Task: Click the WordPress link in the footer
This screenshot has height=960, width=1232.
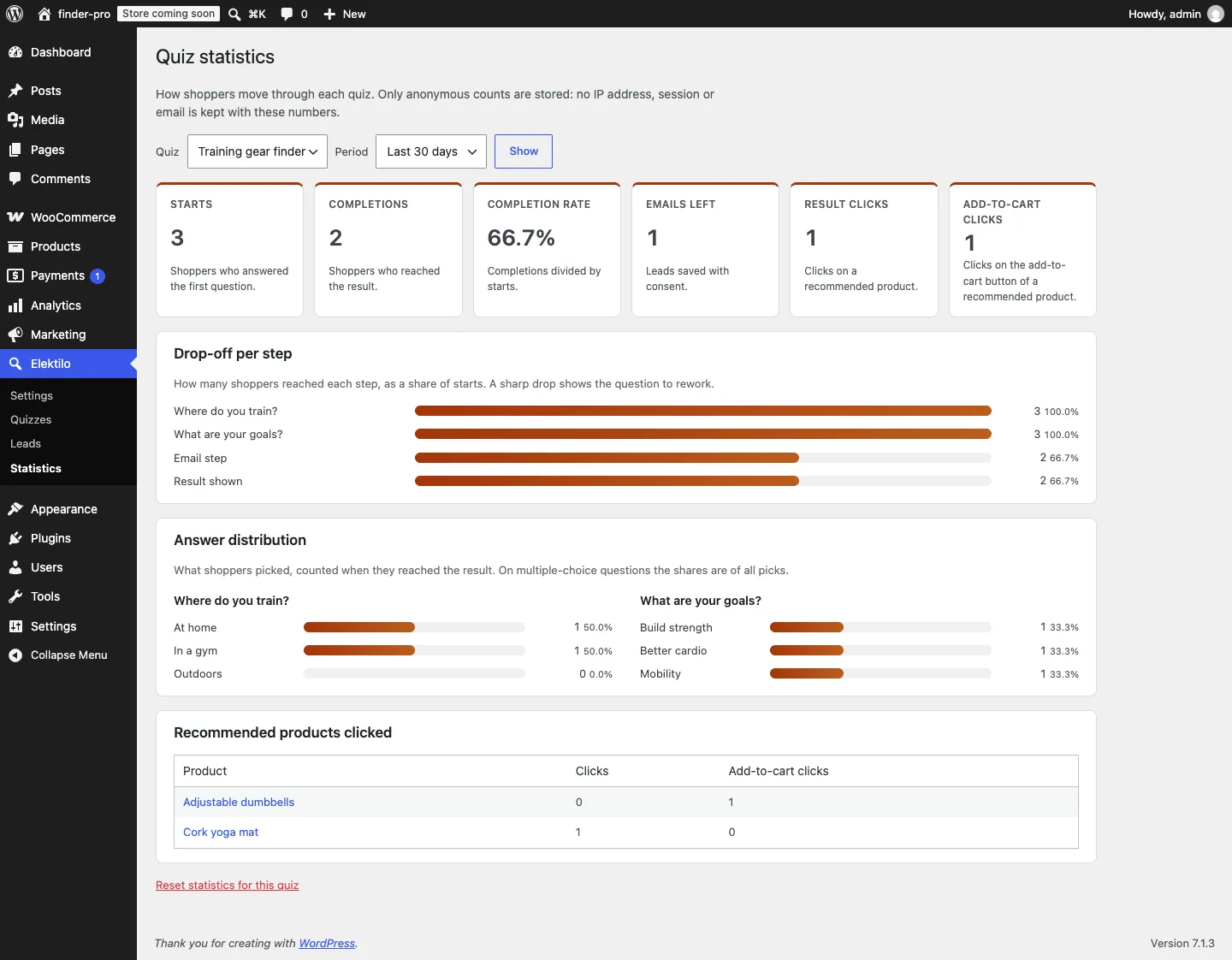Action: click(327, 944)
